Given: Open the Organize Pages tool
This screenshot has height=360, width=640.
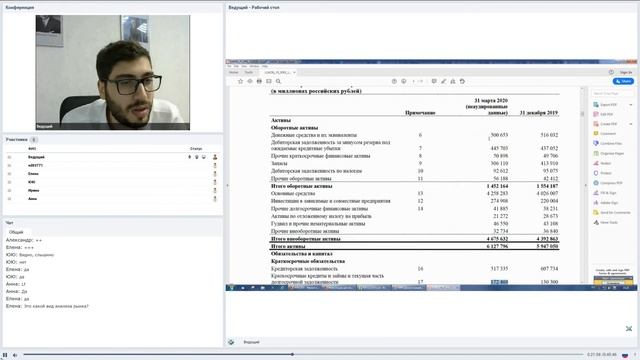Looking at the screenshot, I should coord(609,153).
